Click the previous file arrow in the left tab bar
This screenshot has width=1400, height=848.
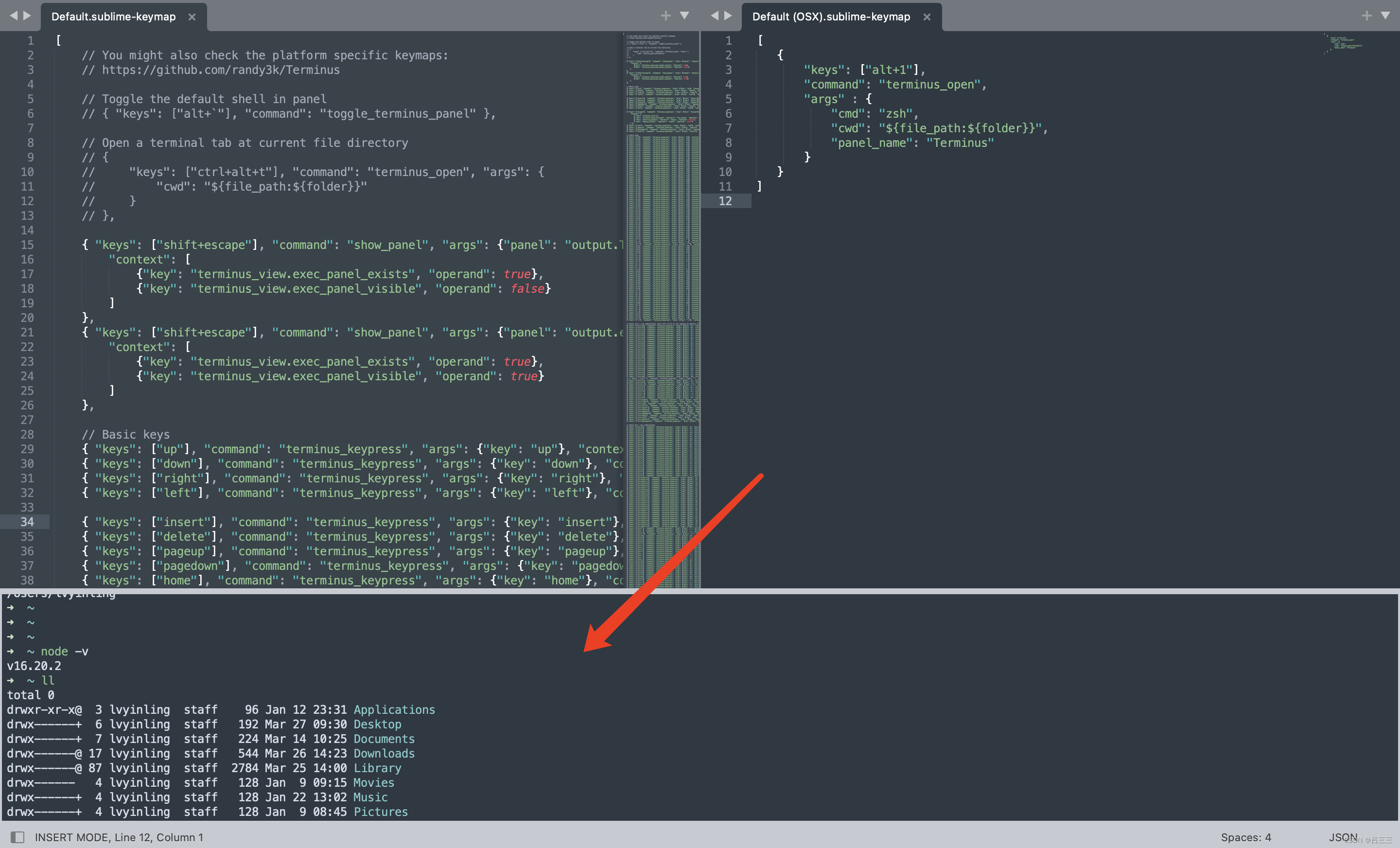(14, 16)
